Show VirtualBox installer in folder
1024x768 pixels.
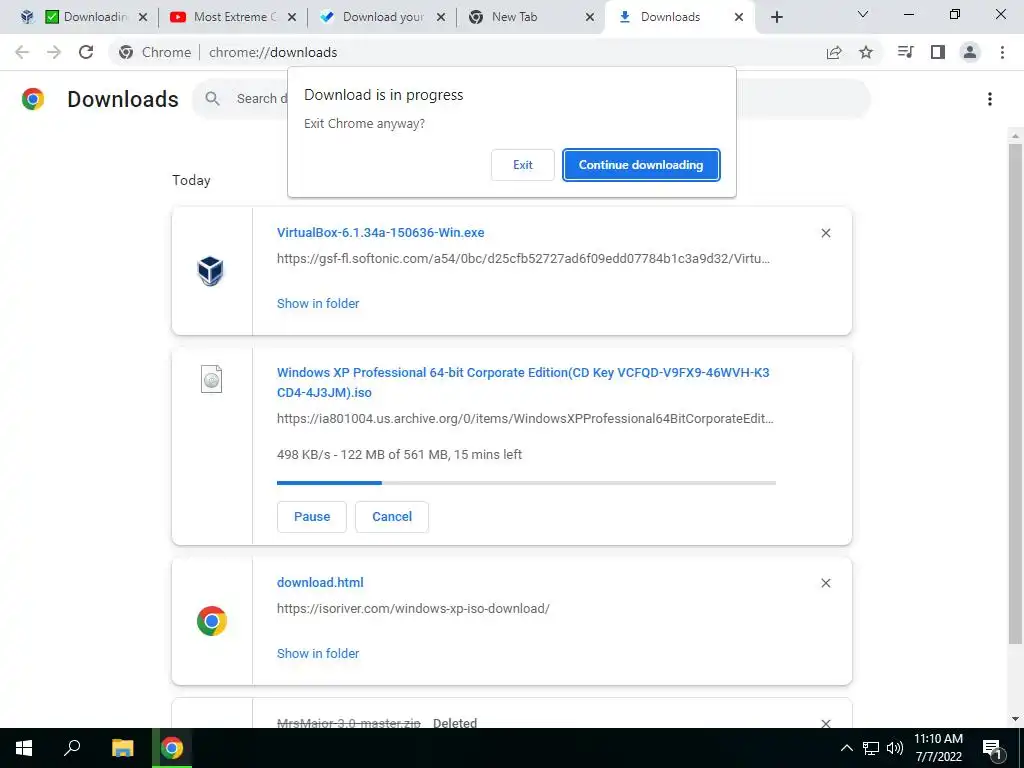[318, 304]
